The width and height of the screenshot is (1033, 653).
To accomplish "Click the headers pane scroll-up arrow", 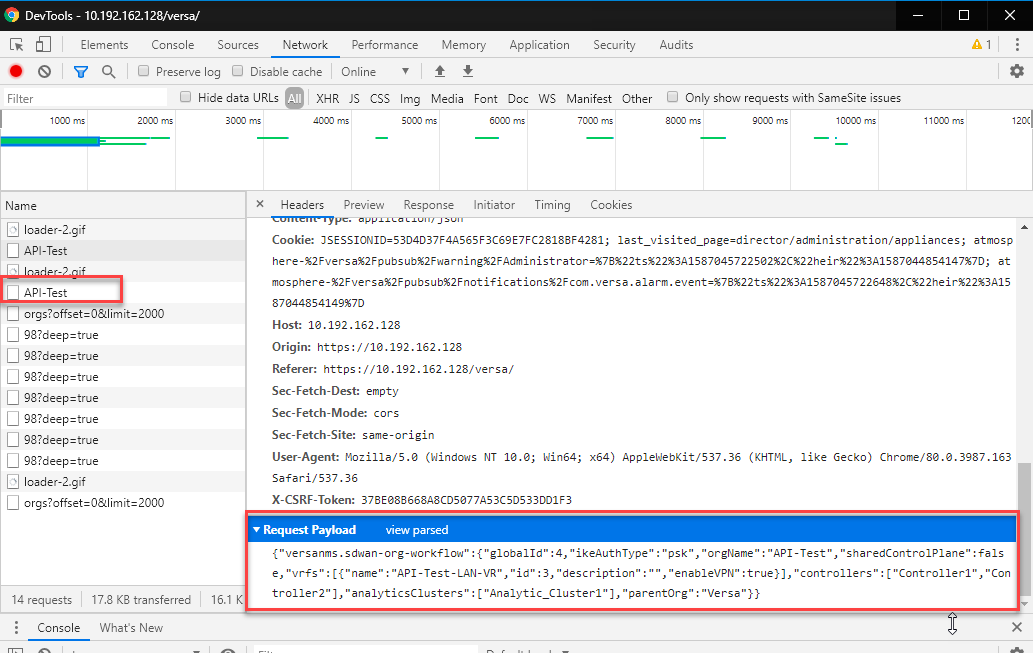I will [1024, 227].
